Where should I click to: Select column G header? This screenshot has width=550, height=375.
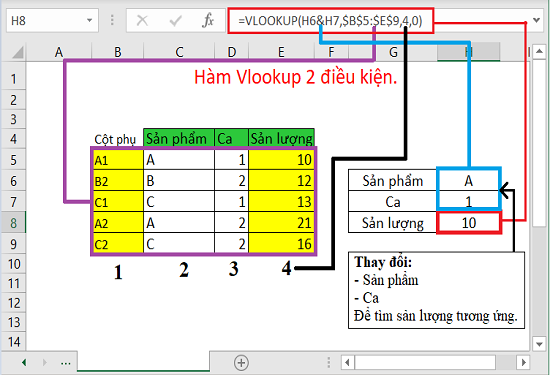point(393,53)
